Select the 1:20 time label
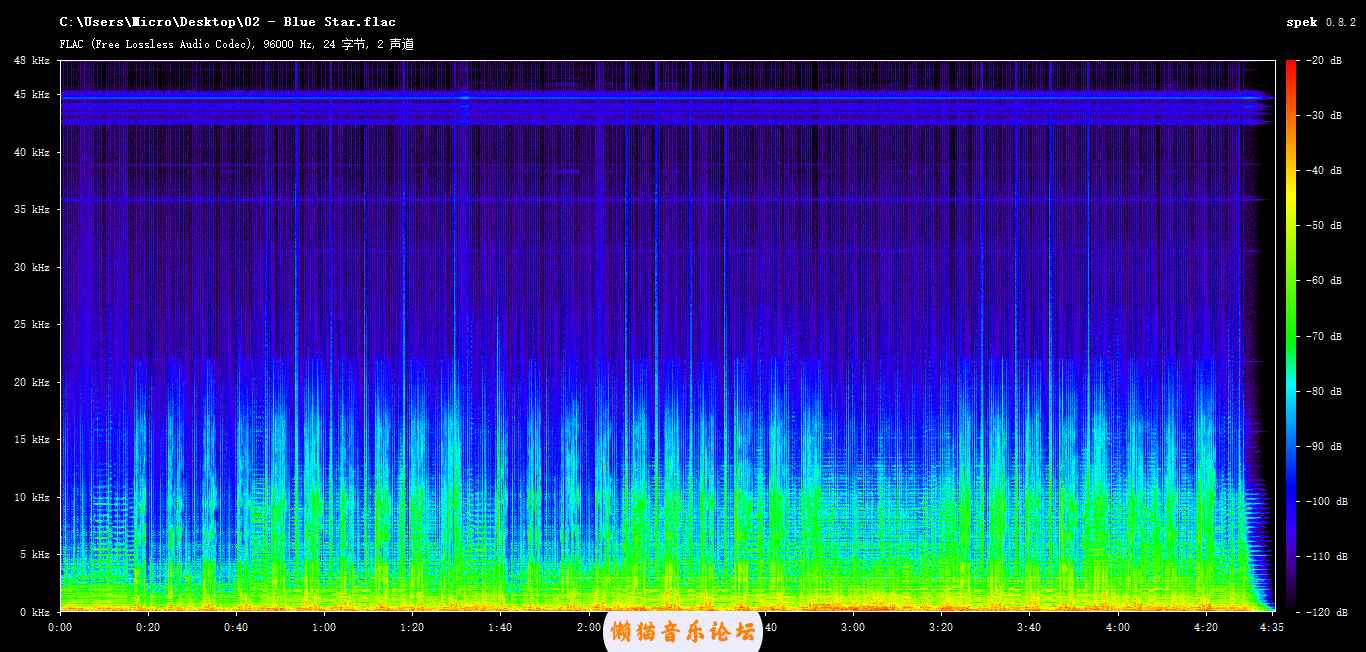This screenshot has width=1366, height=652. 412,627
